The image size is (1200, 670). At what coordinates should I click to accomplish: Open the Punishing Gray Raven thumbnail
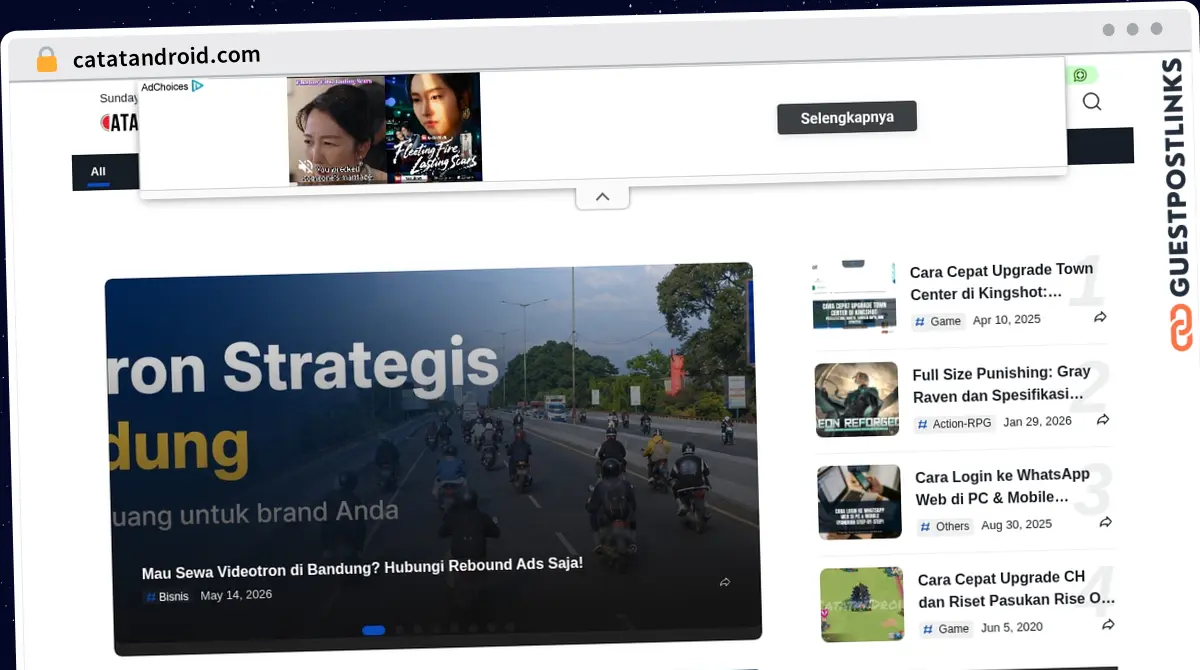click(857, 399)
